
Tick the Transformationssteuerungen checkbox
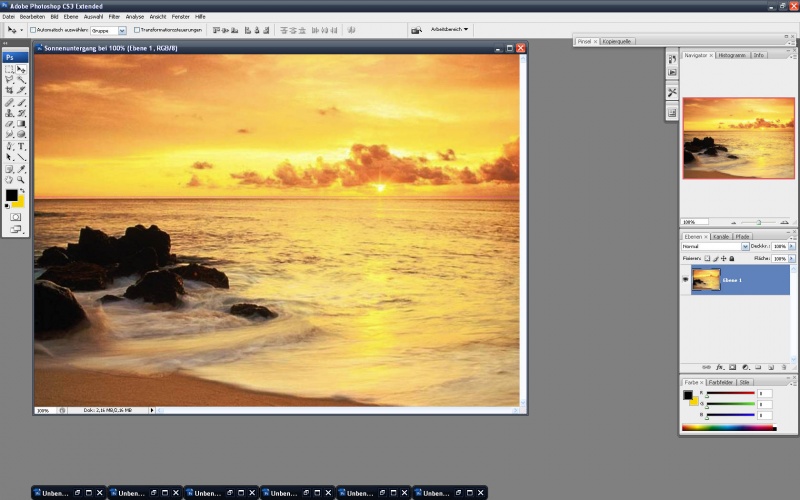point(137,30)
